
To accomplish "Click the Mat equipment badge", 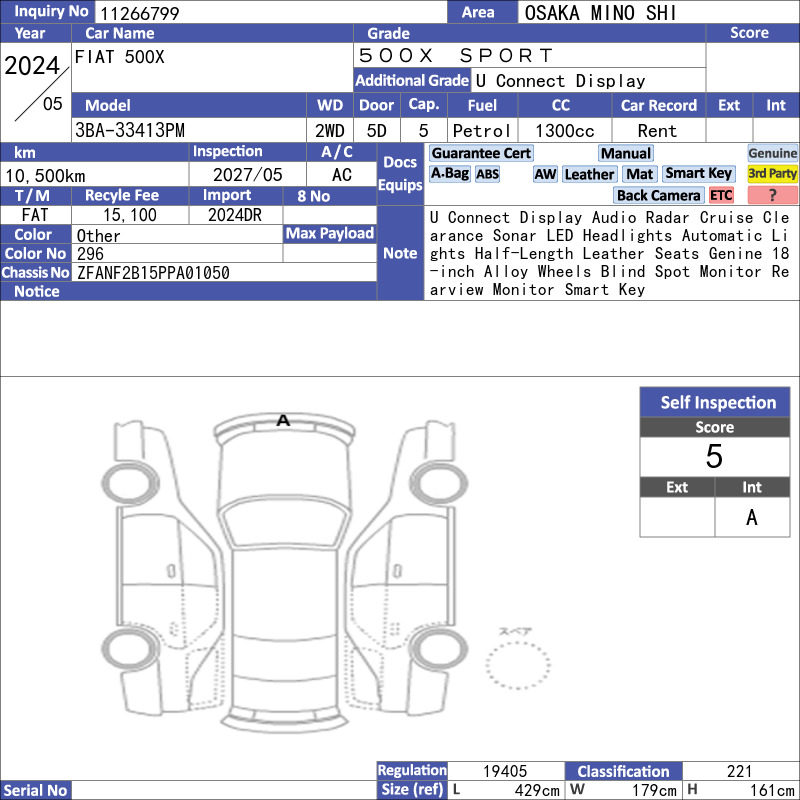I will (639, 174).
